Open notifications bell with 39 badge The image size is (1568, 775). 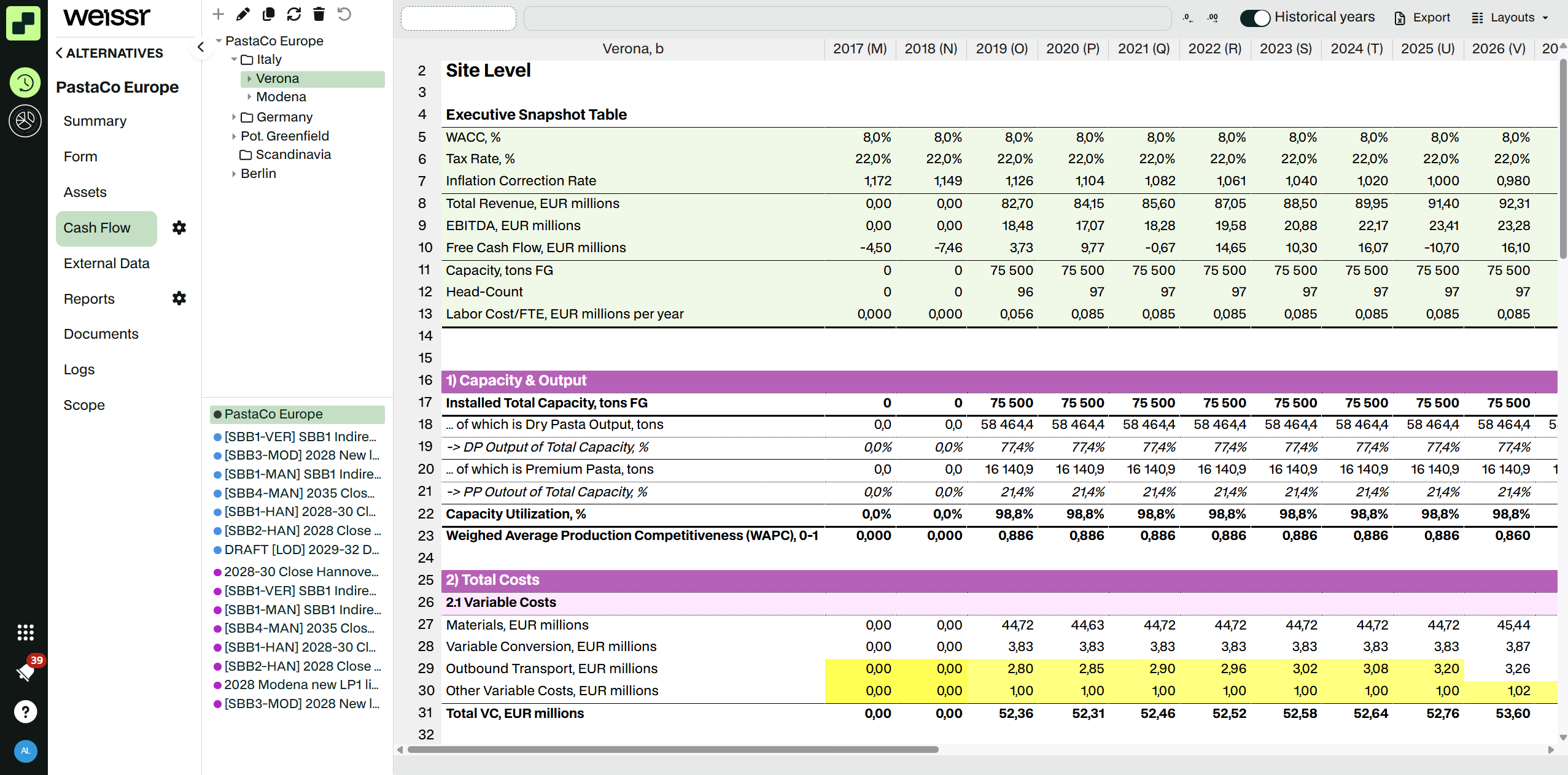click(x=26, y=672)
